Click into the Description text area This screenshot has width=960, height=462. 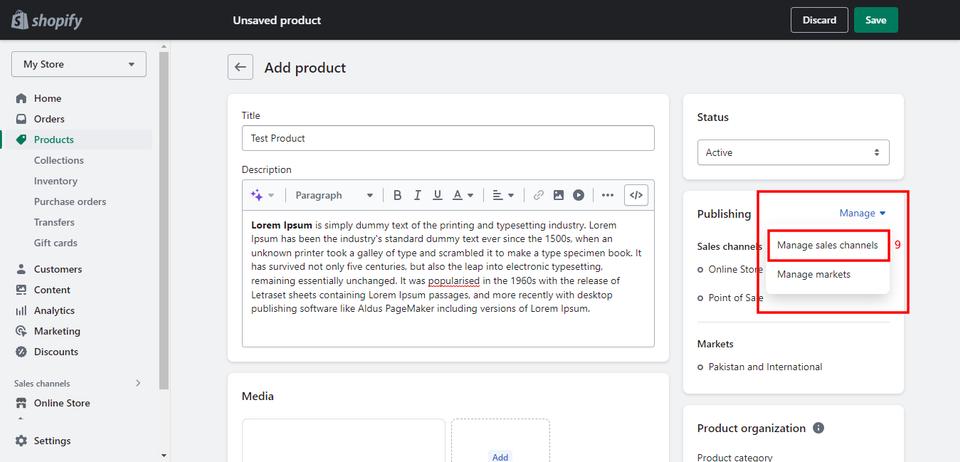point(448,278)
